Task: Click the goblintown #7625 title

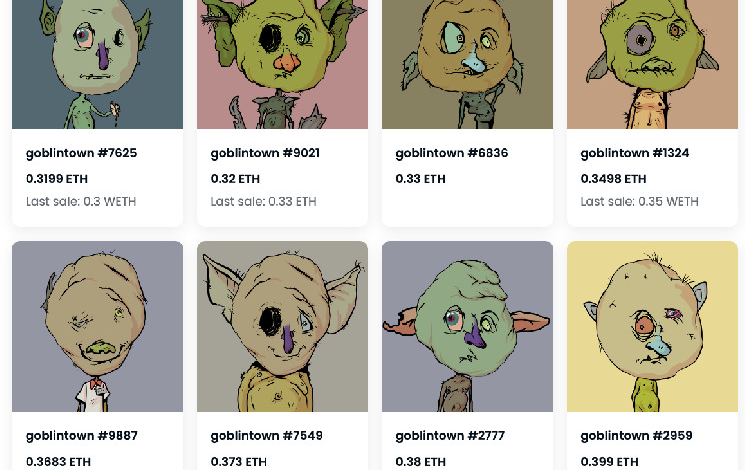Action: [x=81, y=153]
